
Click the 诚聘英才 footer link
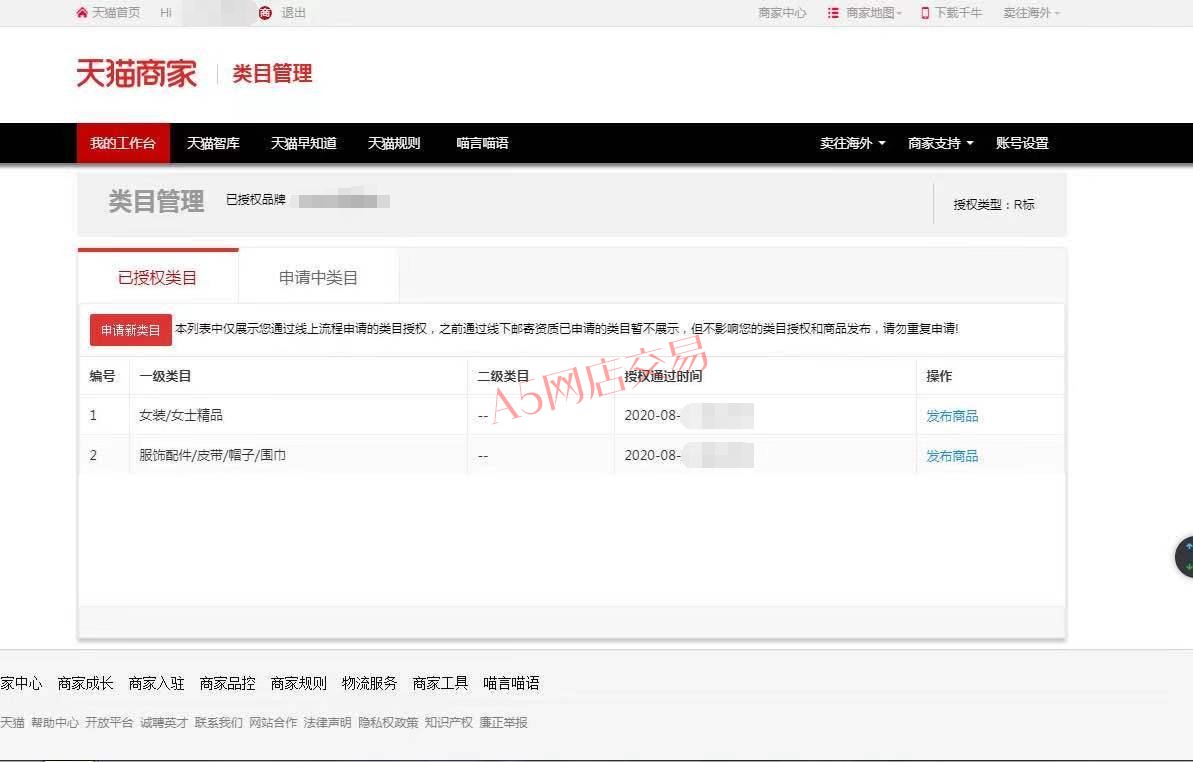[164, 722]
